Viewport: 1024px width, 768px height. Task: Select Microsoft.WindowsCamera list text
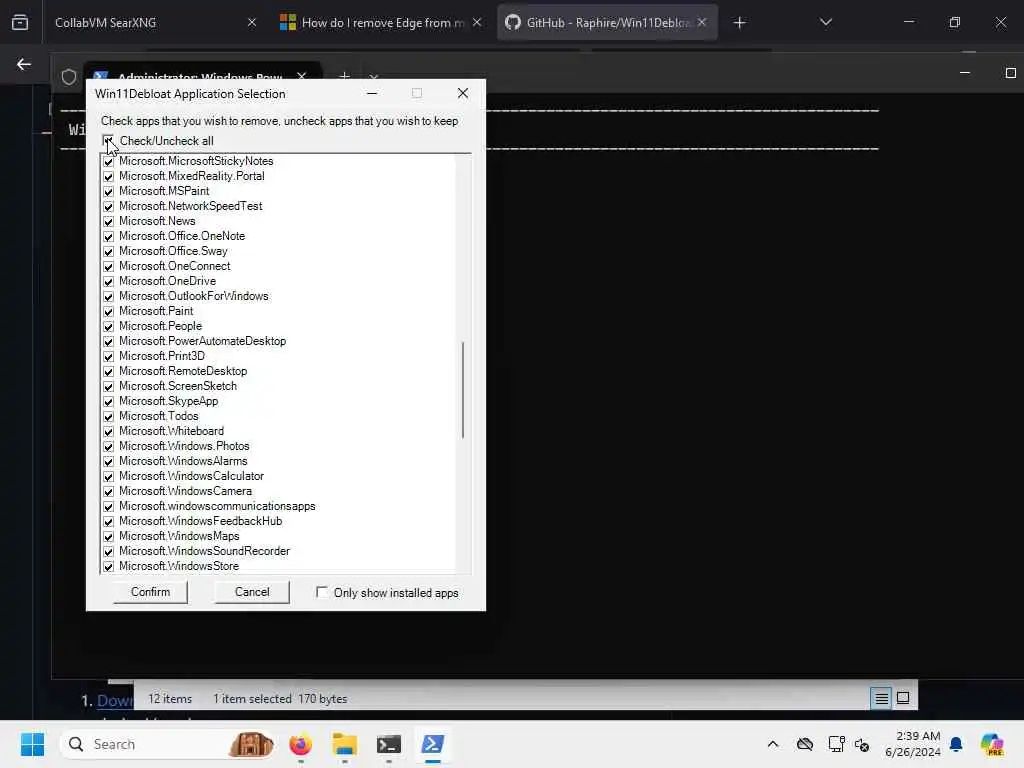click(x=185, y=492)
